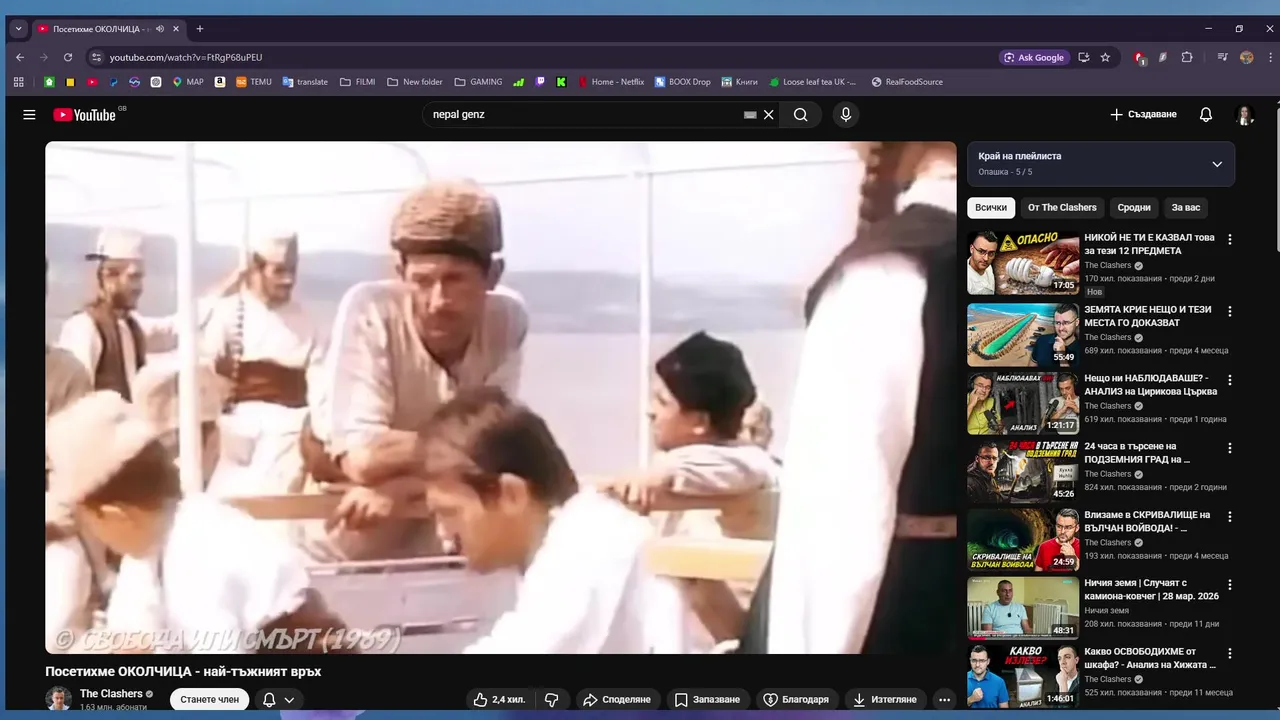Select the За вас filter chip
Image resolution: width=1280 pixels, height=720 pixels.
(x=1186, y=208)
